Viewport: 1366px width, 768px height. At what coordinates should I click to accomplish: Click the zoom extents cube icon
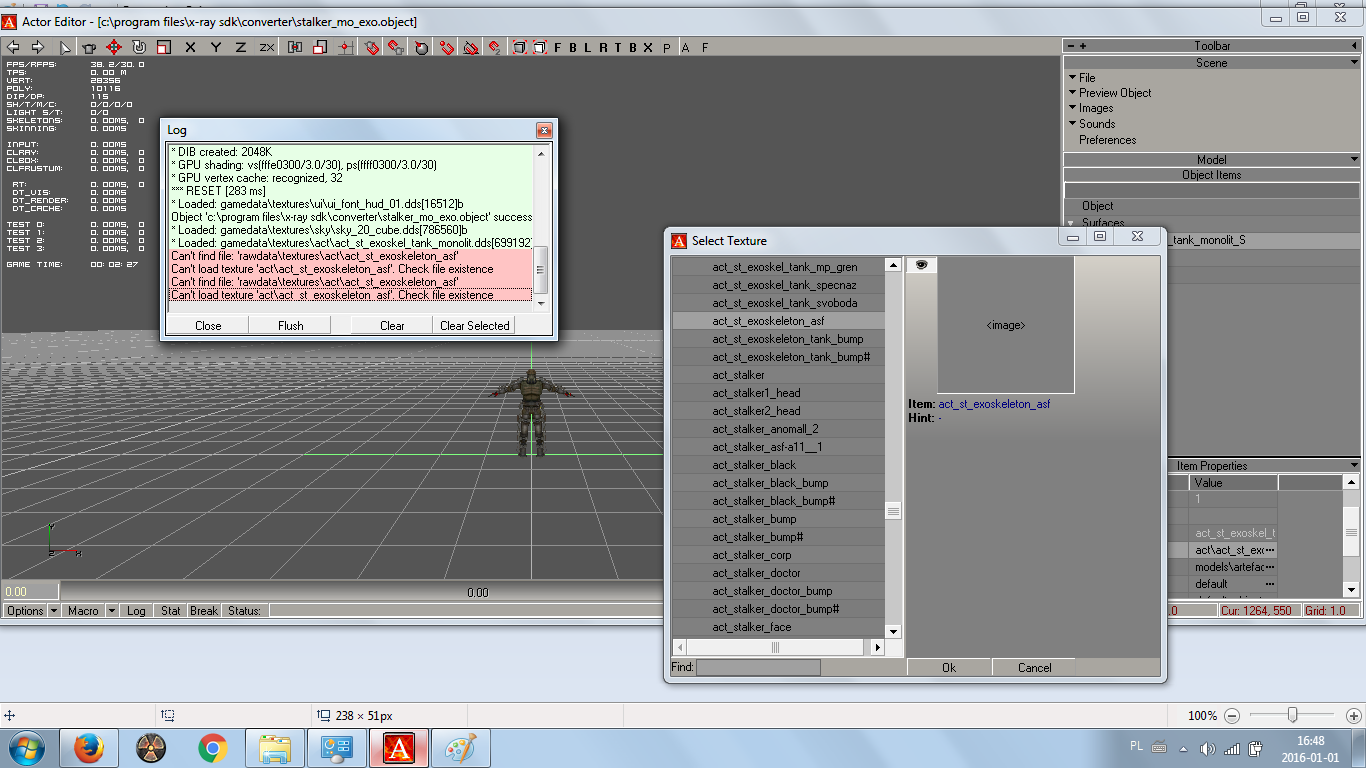[519, 47]
